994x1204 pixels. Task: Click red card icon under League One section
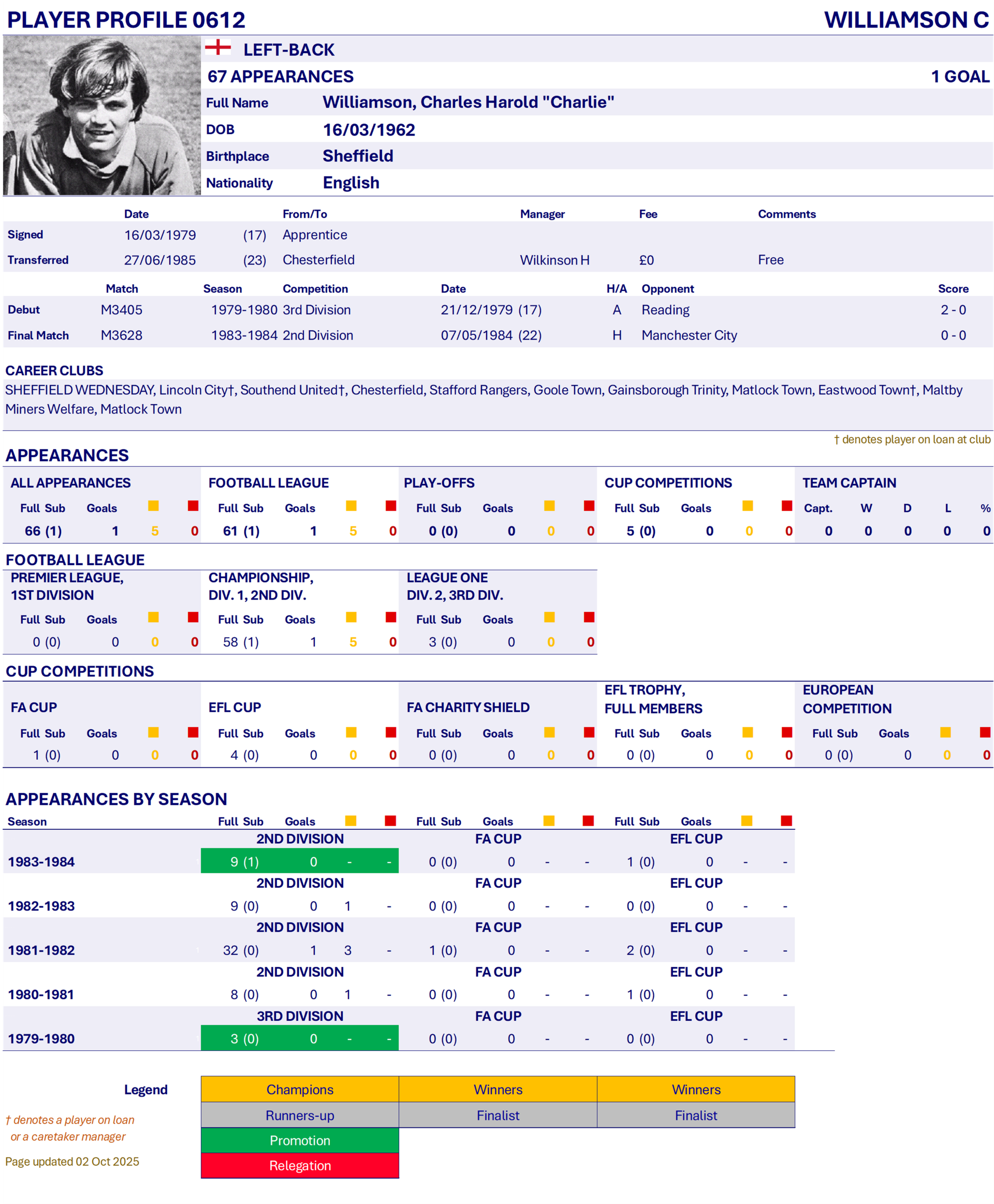point(589,616)
